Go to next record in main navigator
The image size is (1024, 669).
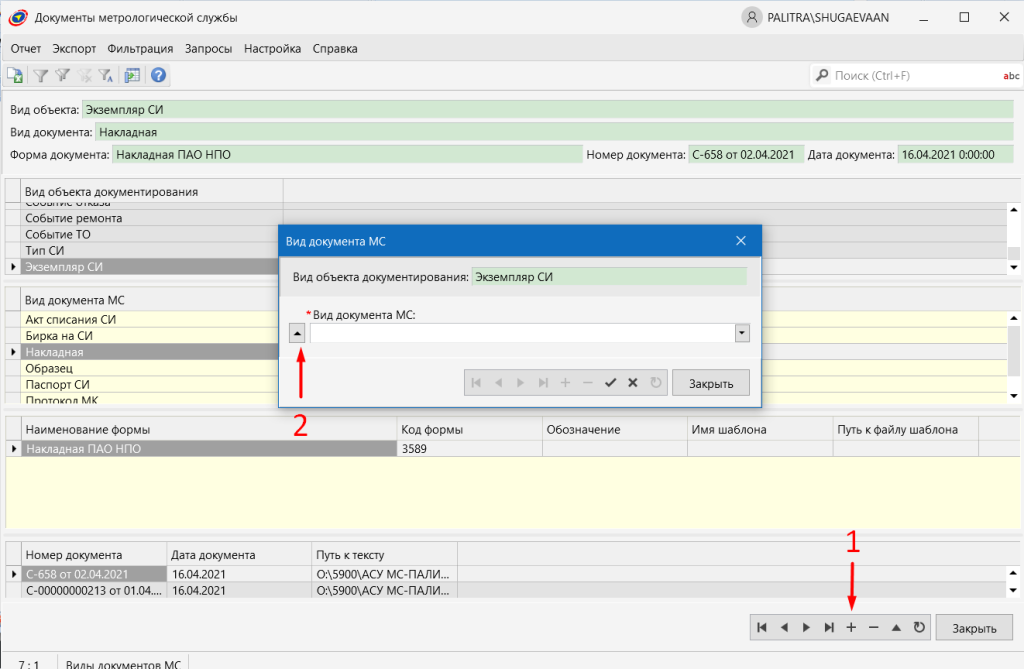[806, 627]
